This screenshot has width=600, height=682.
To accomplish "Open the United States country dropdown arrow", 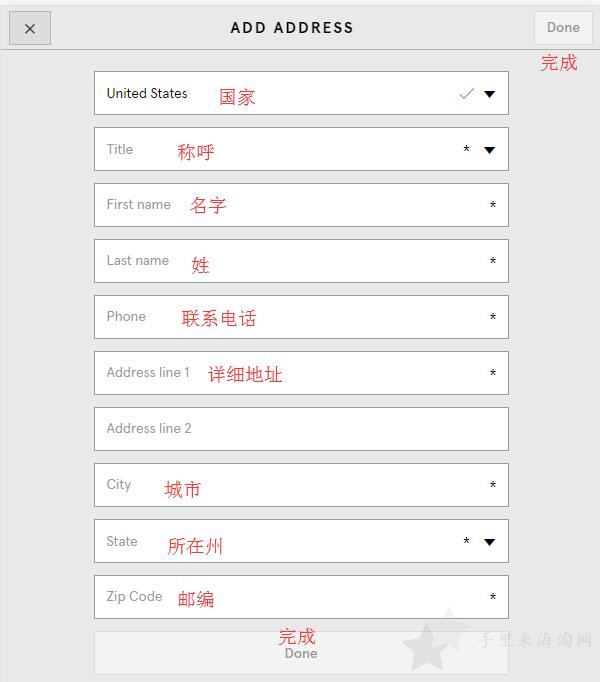I will pyautogui.click(x=489, y=94).
